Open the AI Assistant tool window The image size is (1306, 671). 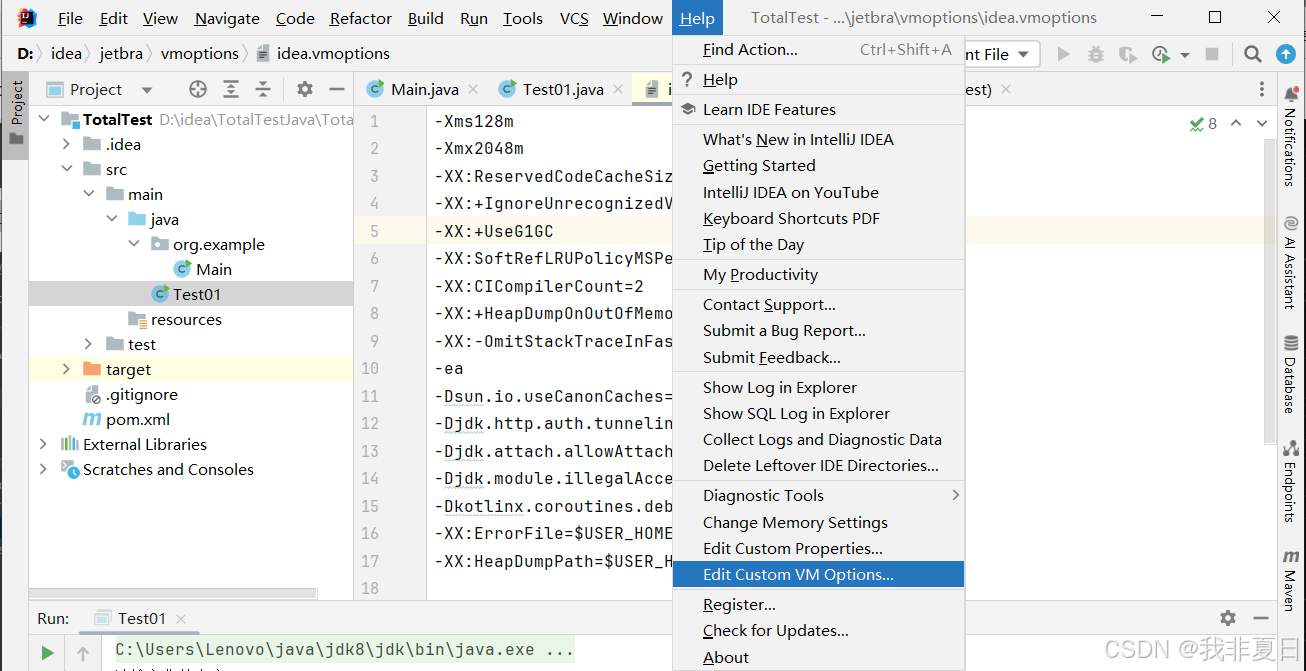point(1291,262)
